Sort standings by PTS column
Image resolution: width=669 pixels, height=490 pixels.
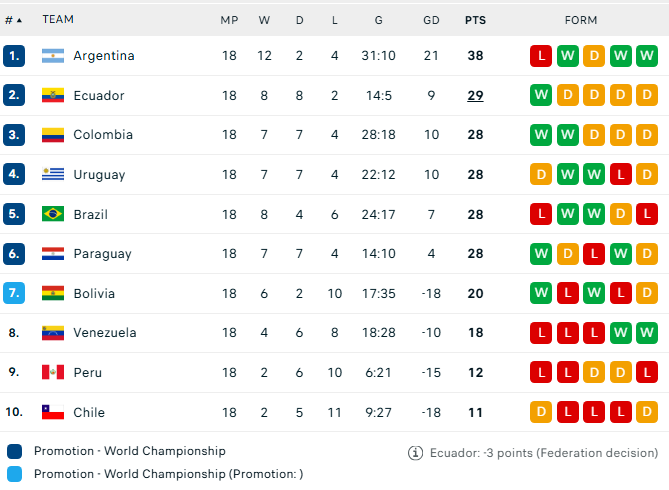475,20
